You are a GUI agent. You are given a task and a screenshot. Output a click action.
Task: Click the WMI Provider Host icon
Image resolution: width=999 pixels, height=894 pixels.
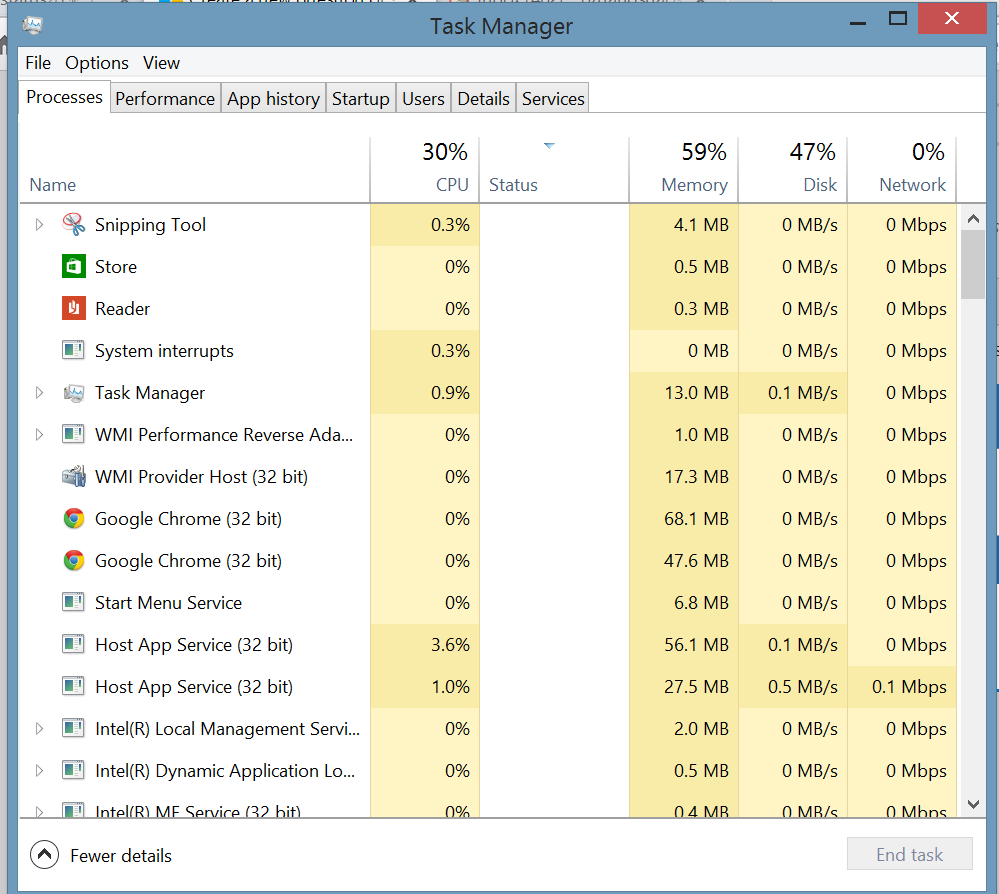[x=74, y=476]
